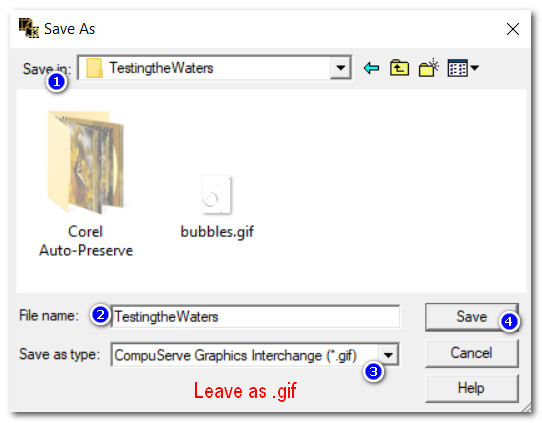Click the Save button
The image size is (542, 423).
[x=471, y=317]
